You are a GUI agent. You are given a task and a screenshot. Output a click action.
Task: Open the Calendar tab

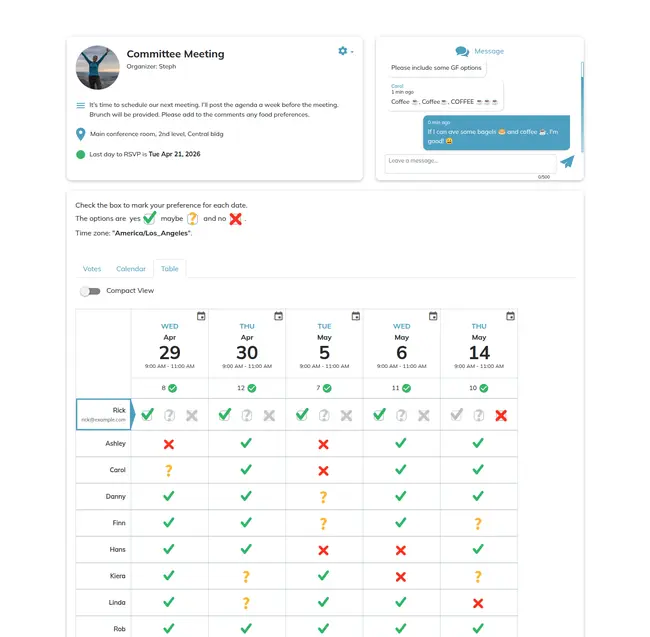tap(131, 269)
